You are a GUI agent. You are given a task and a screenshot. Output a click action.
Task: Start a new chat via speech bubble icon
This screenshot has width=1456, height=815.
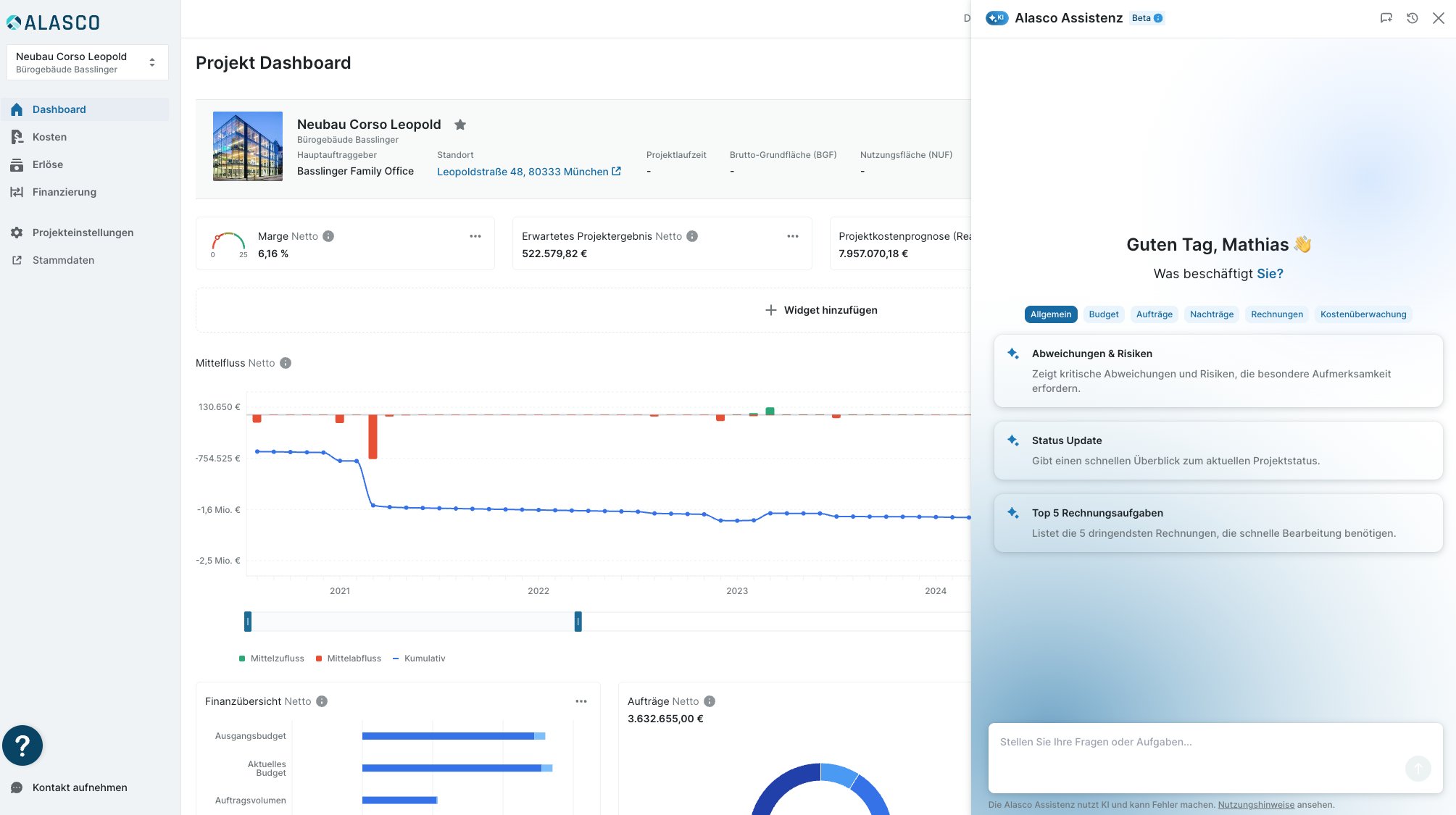1386,18
